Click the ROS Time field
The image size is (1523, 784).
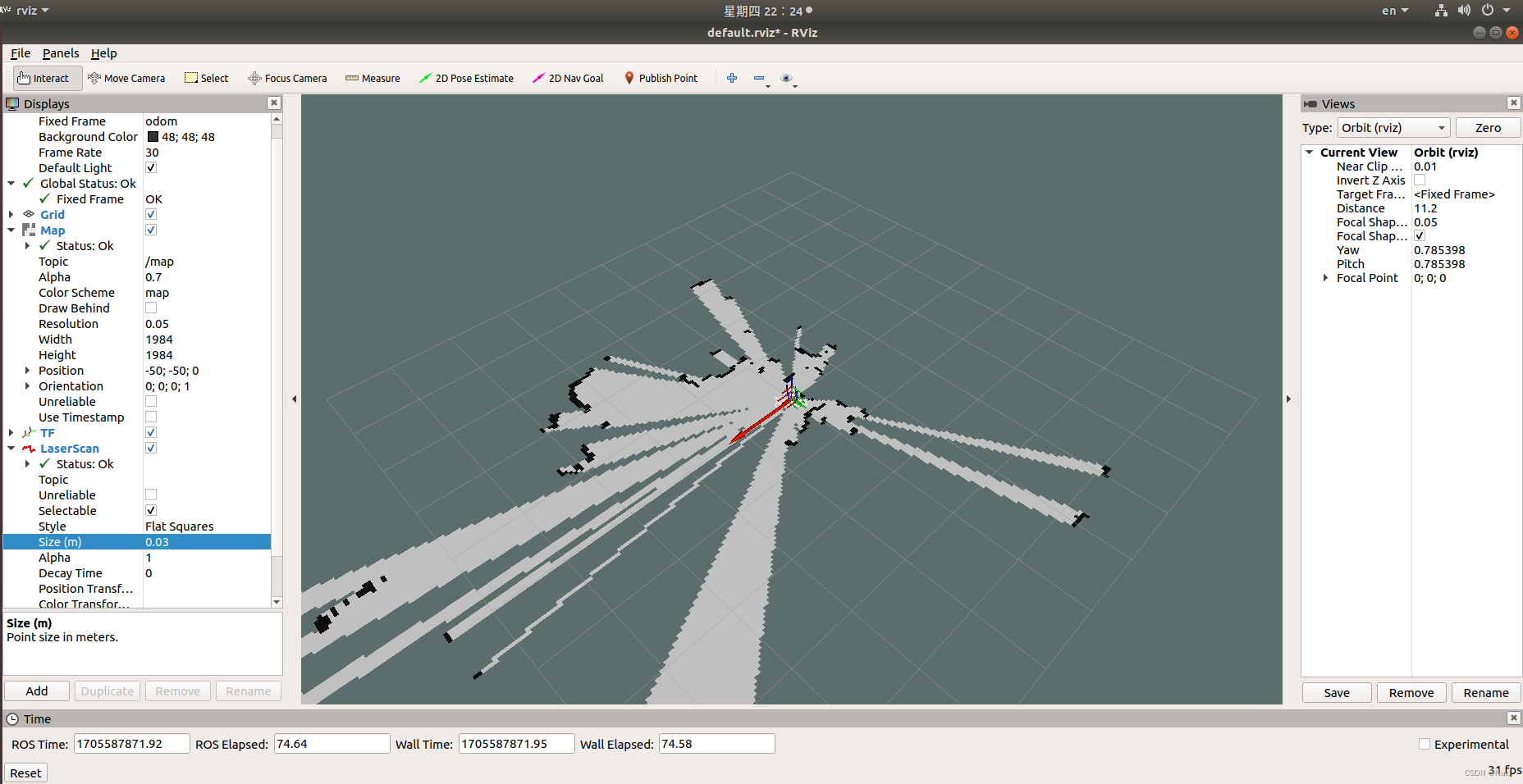tap(132, 744)
